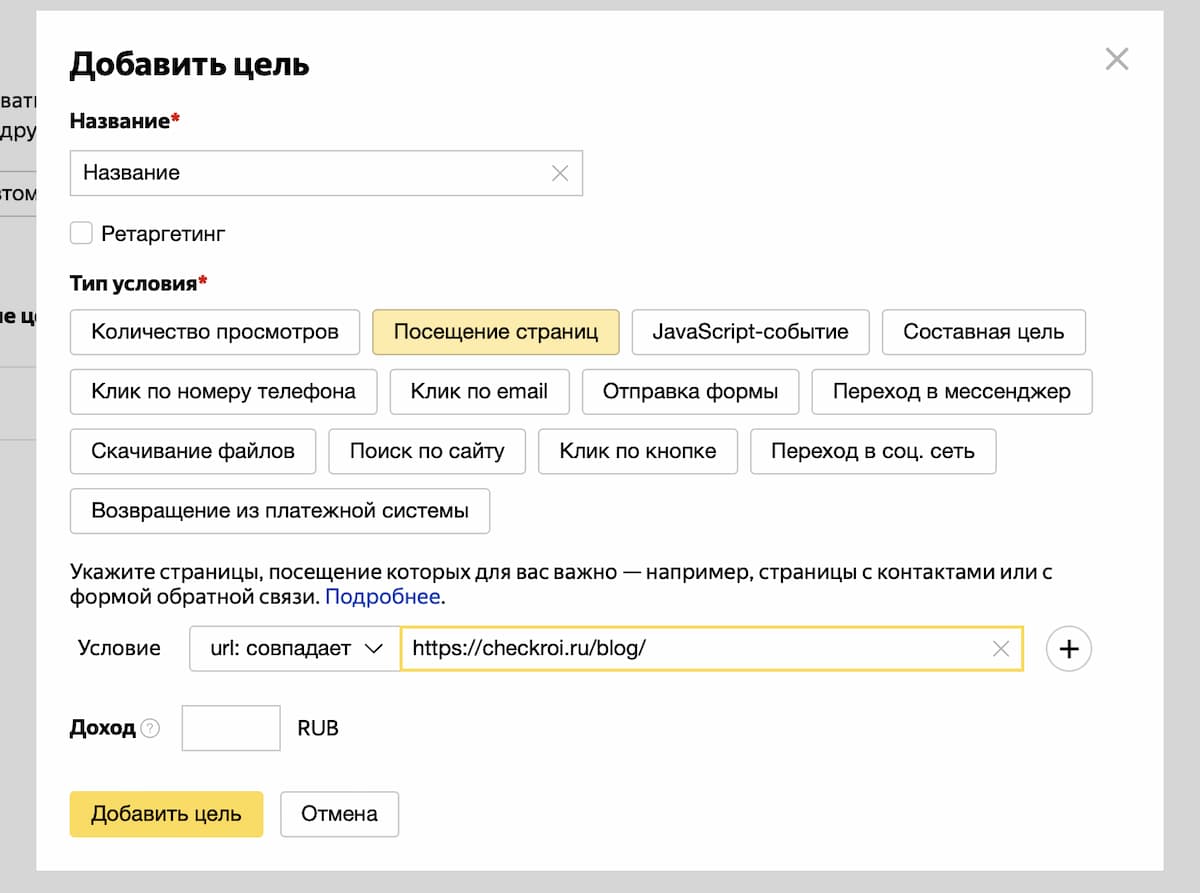Clear the Название field using its X icon

tap(562, 172)
